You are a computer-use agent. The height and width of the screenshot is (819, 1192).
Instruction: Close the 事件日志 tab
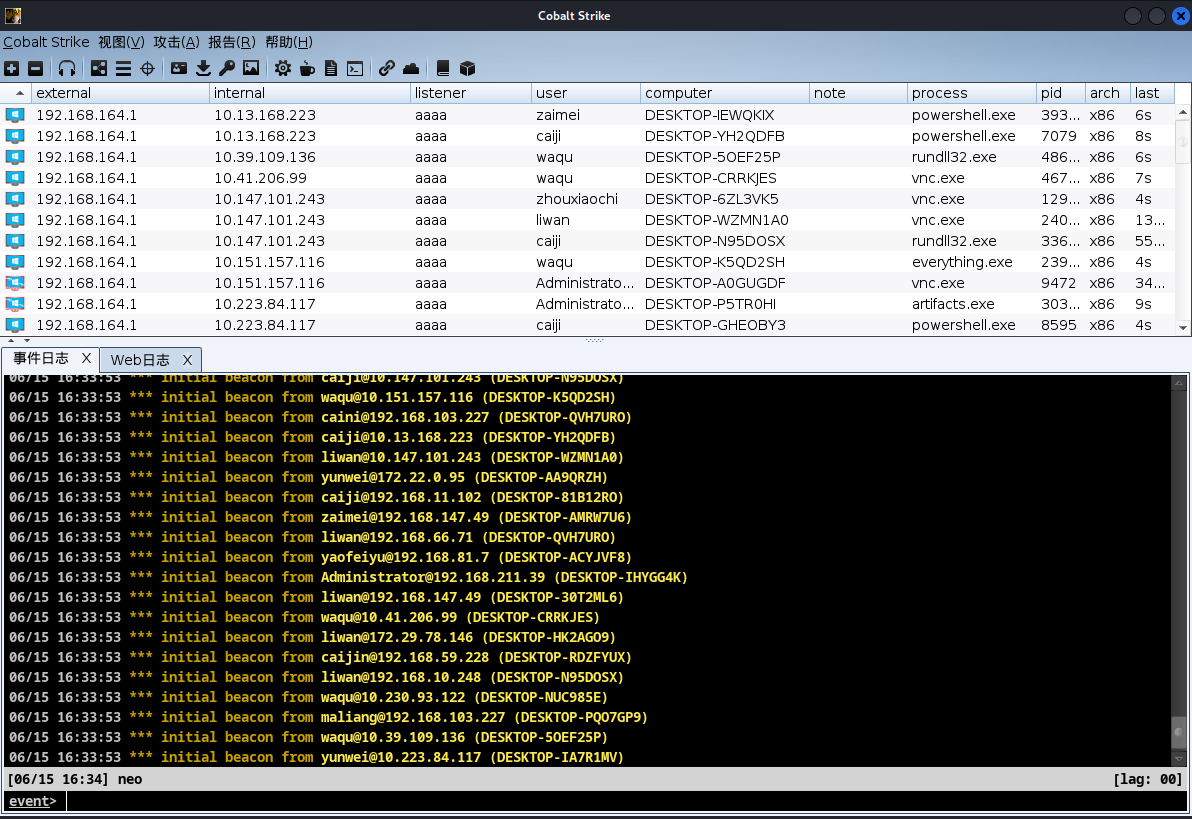pos(86,358)
